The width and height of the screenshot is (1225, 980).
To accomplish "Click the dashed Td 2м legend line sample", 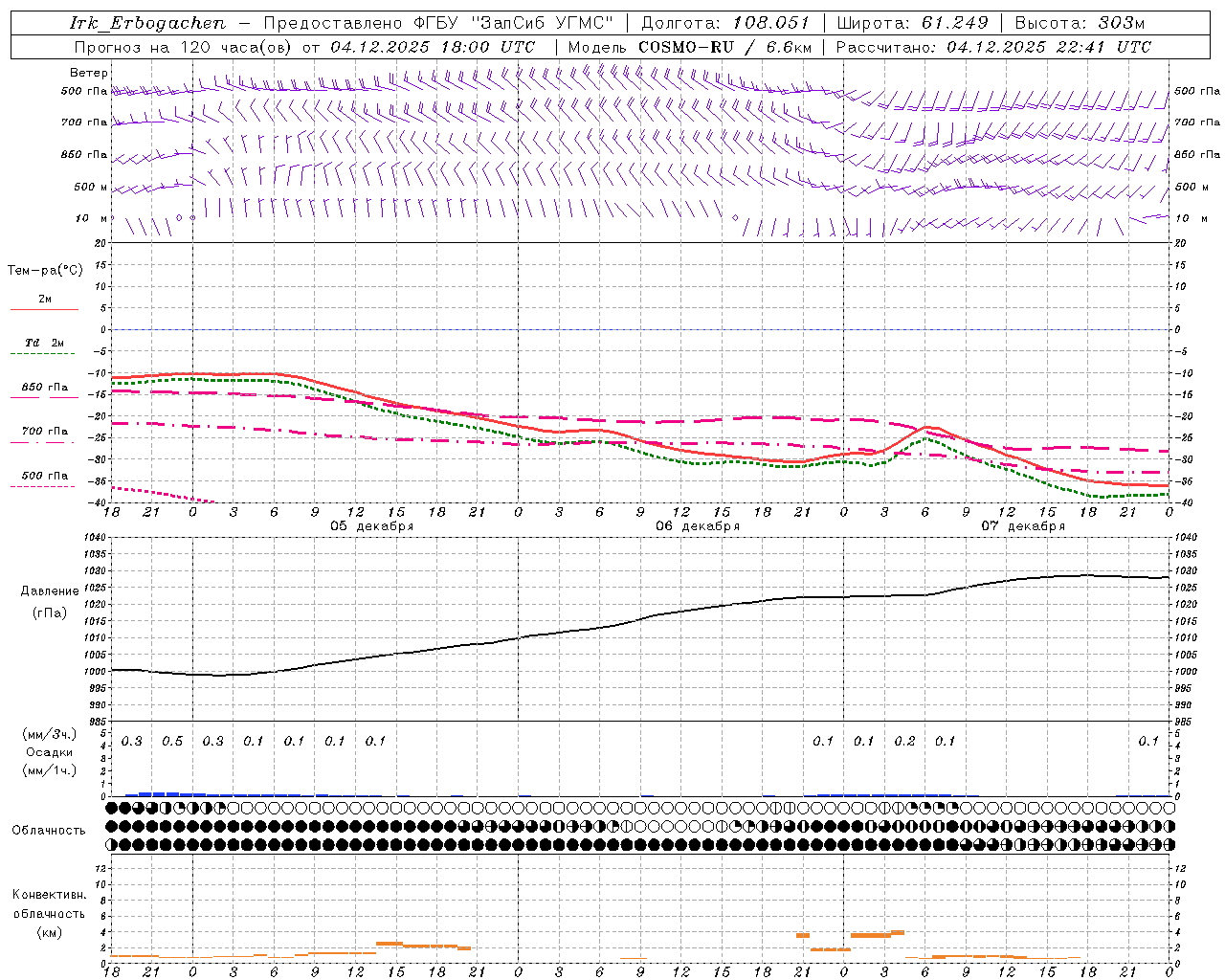I will tap(42, 354).
